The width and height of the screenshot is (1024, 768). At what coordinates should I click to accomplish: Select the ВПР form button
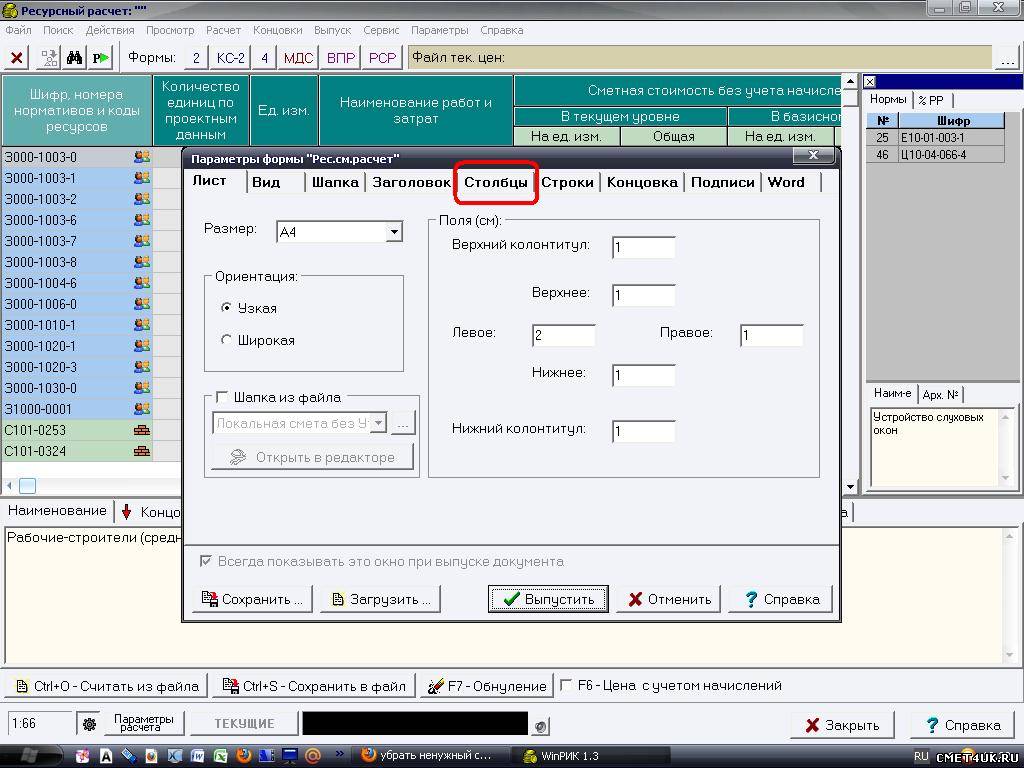[x=341, y=58]
